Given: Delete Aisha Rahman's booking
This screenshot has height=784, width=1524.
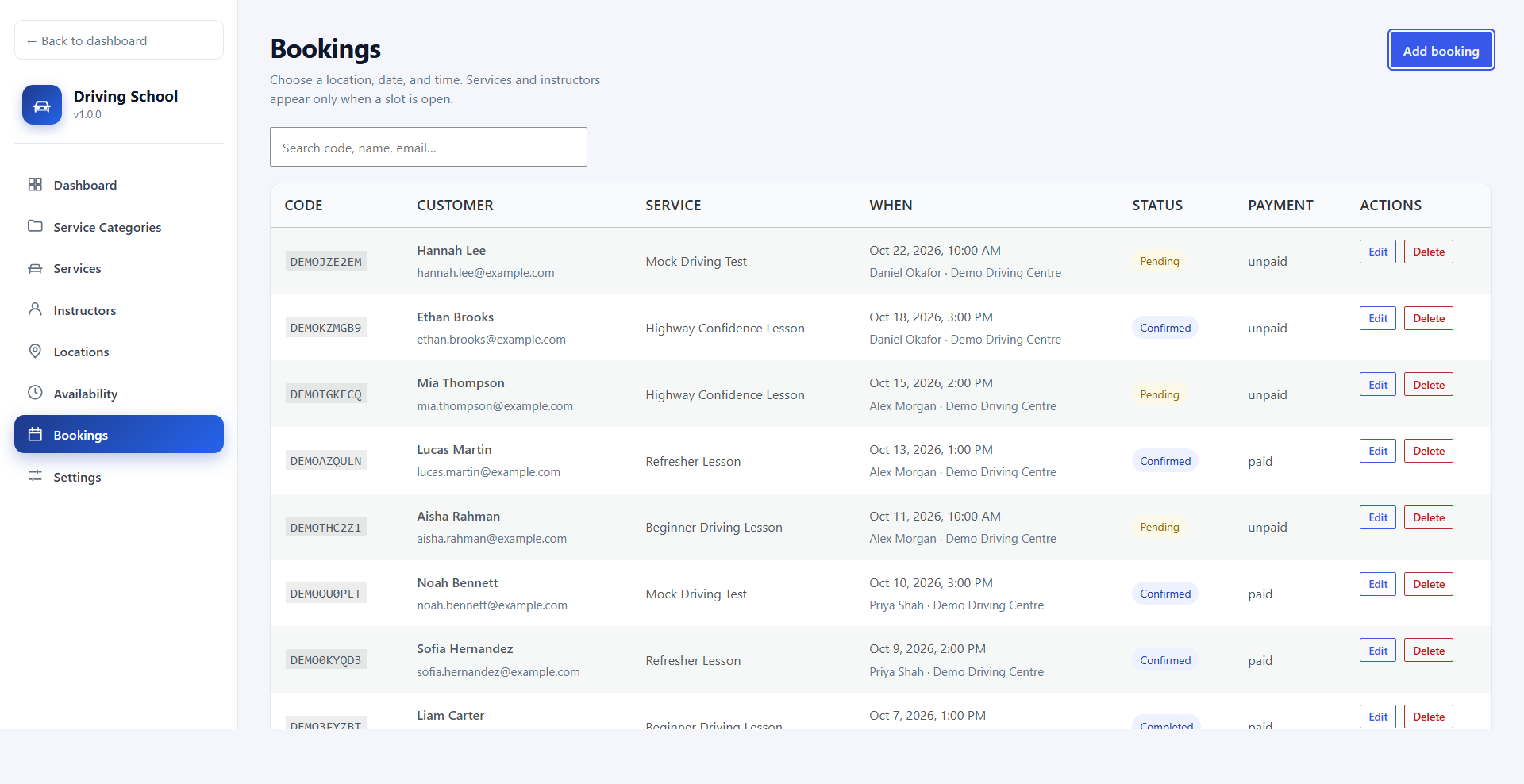Looking at the screenshot, I should [x=1428, y=517].
